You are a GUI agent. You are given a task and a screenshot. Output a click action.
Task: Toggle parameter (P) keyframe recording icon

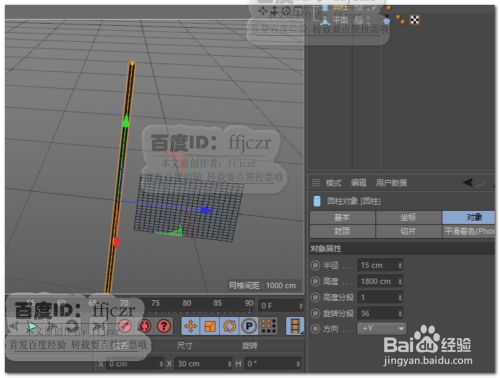(249, 326)
